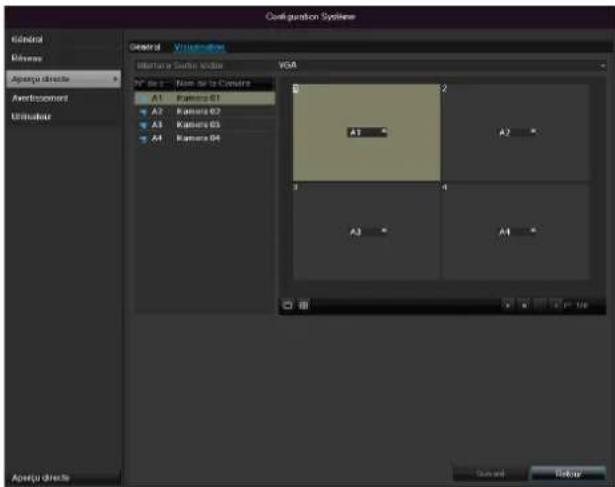Expand the Aperçu directe sidebar arrow

115,79
